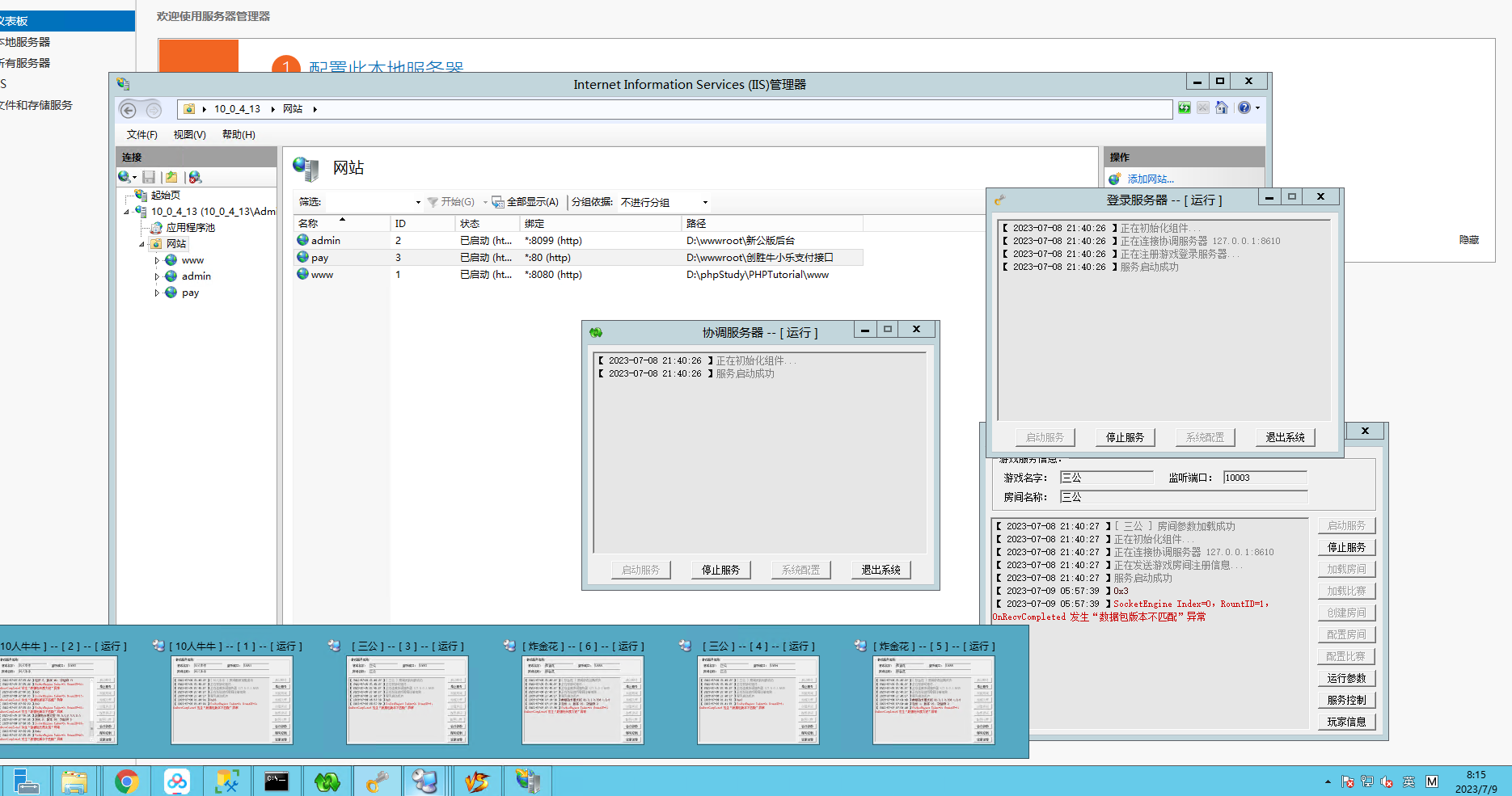Image resolution: width=1512 pixels, height=796 pixels.
Task: Click the save icon in Connections toolbar
Action: click(149, 177)
